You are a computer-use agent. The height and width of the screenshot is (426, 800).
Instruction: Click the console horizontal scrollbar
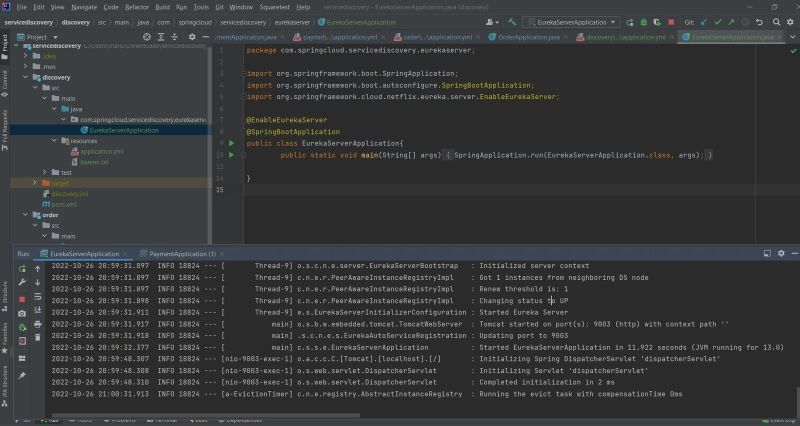(x=206, y=416)
